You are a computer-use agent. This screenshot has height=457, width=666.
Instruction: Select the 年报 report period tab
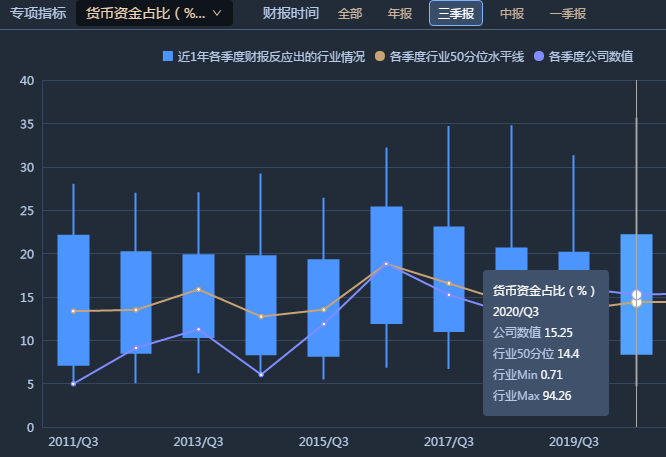point(399,13)
